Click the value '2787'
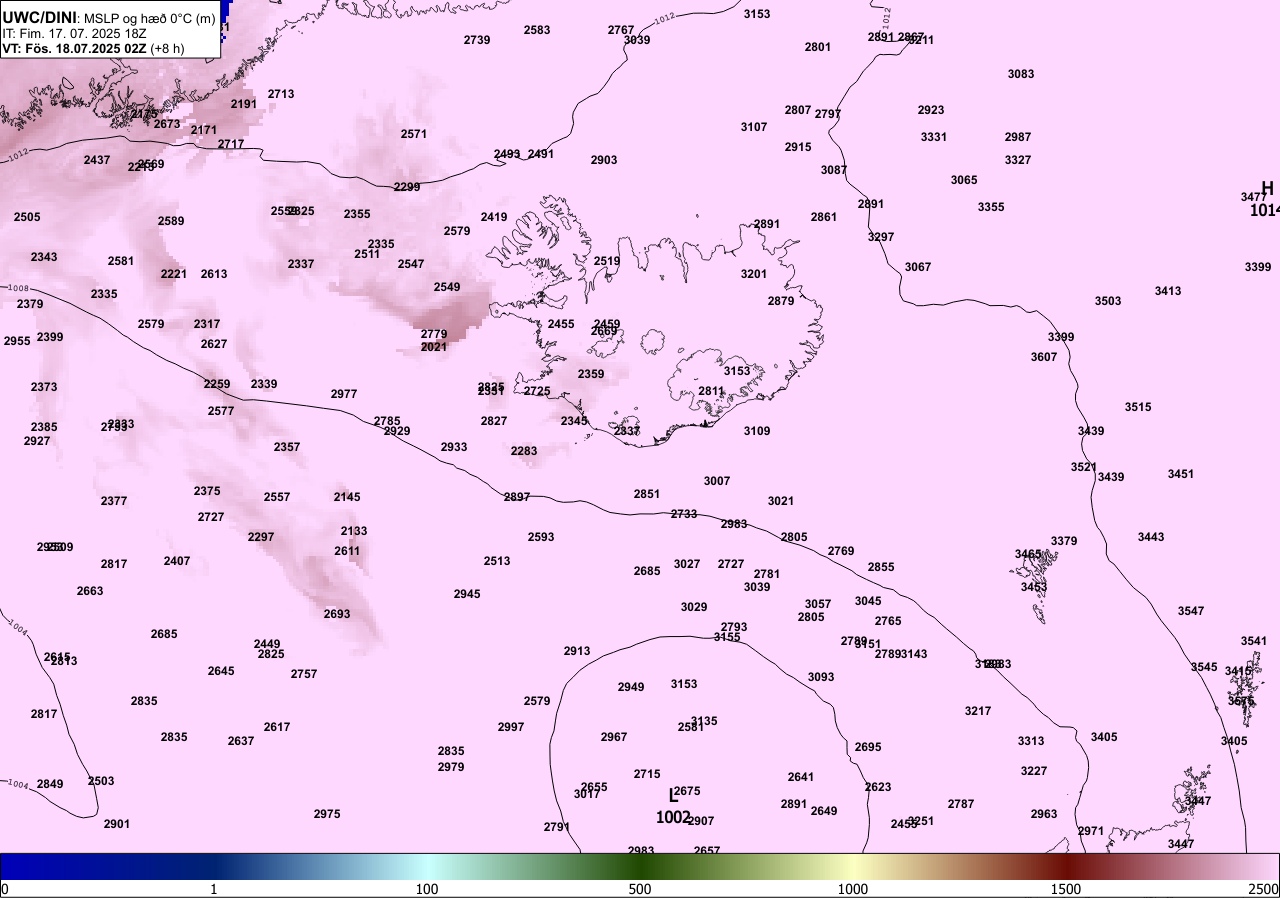This screenshot has height=898, width=1280. point(961,804)
